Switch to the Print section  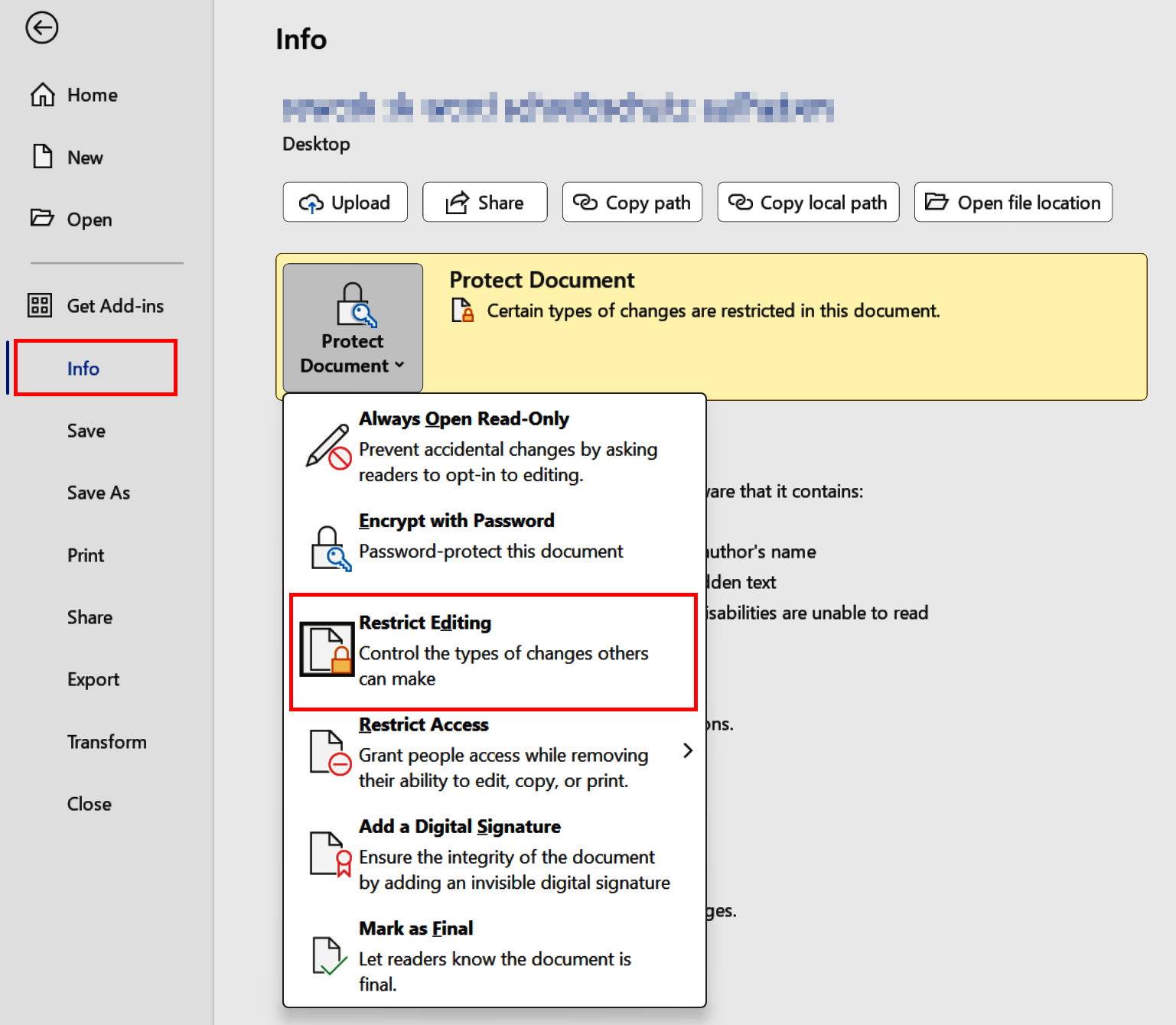click(85, 555)
